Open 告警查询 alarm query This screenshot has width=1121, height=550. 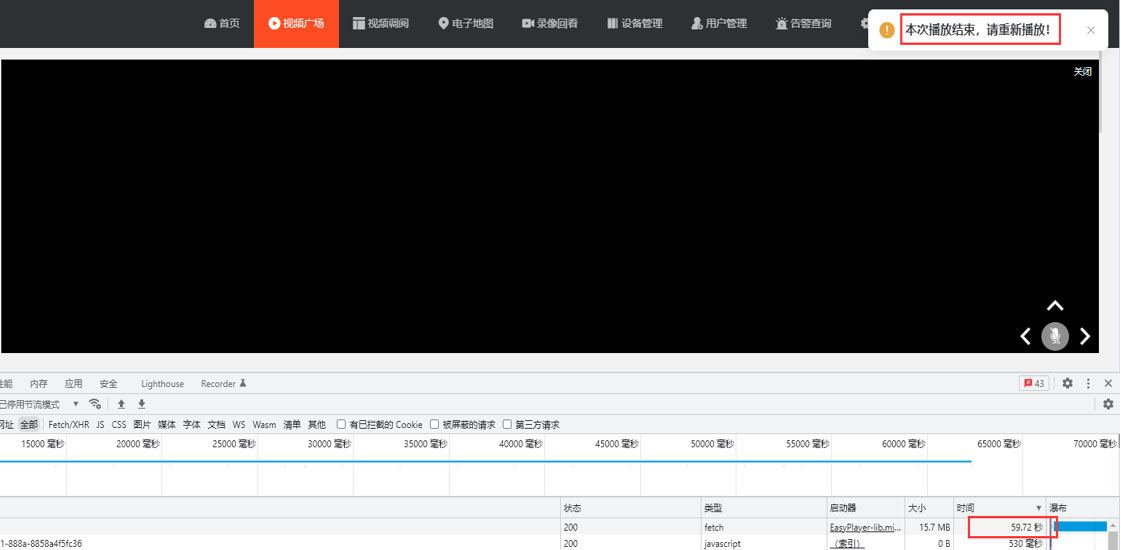[x=804, y=24]
